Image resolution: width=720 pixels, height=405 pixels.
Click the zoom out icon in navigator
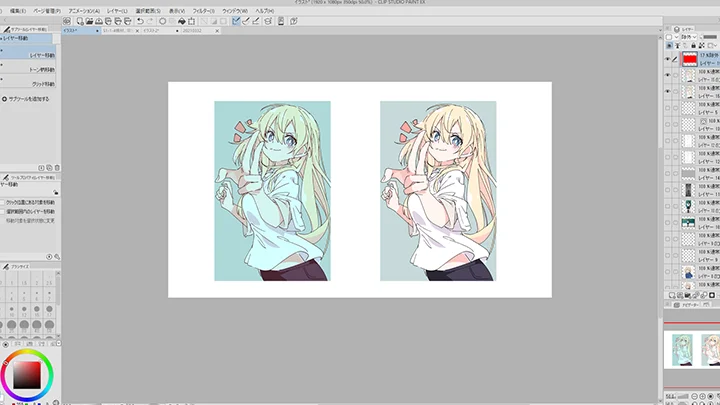click(694, 396)
